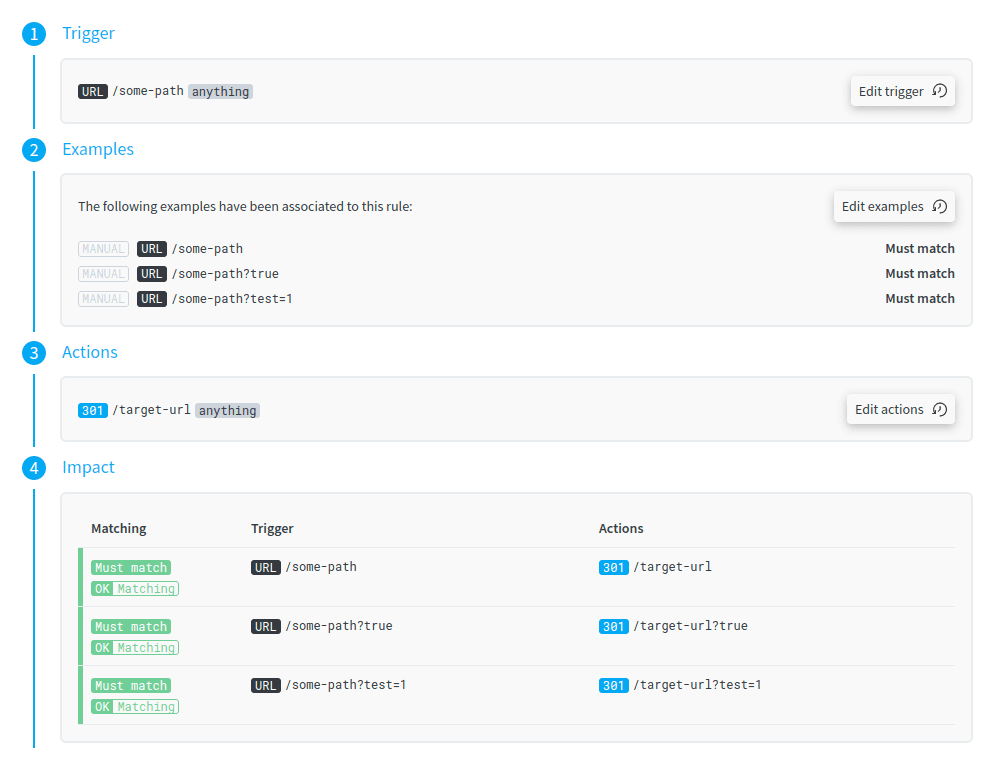Click the URL badge in the Trigger section
993x765 pixels.
(x=92, y=92)
